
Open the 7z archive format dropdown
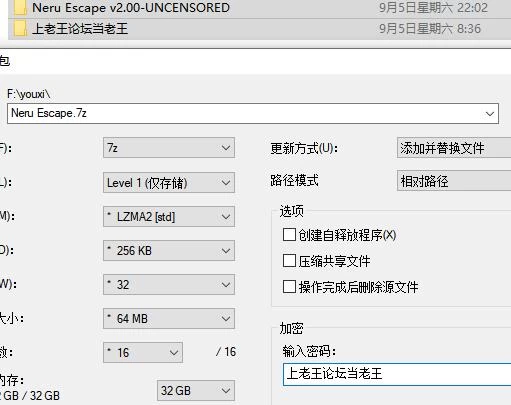tap(169, 148)
